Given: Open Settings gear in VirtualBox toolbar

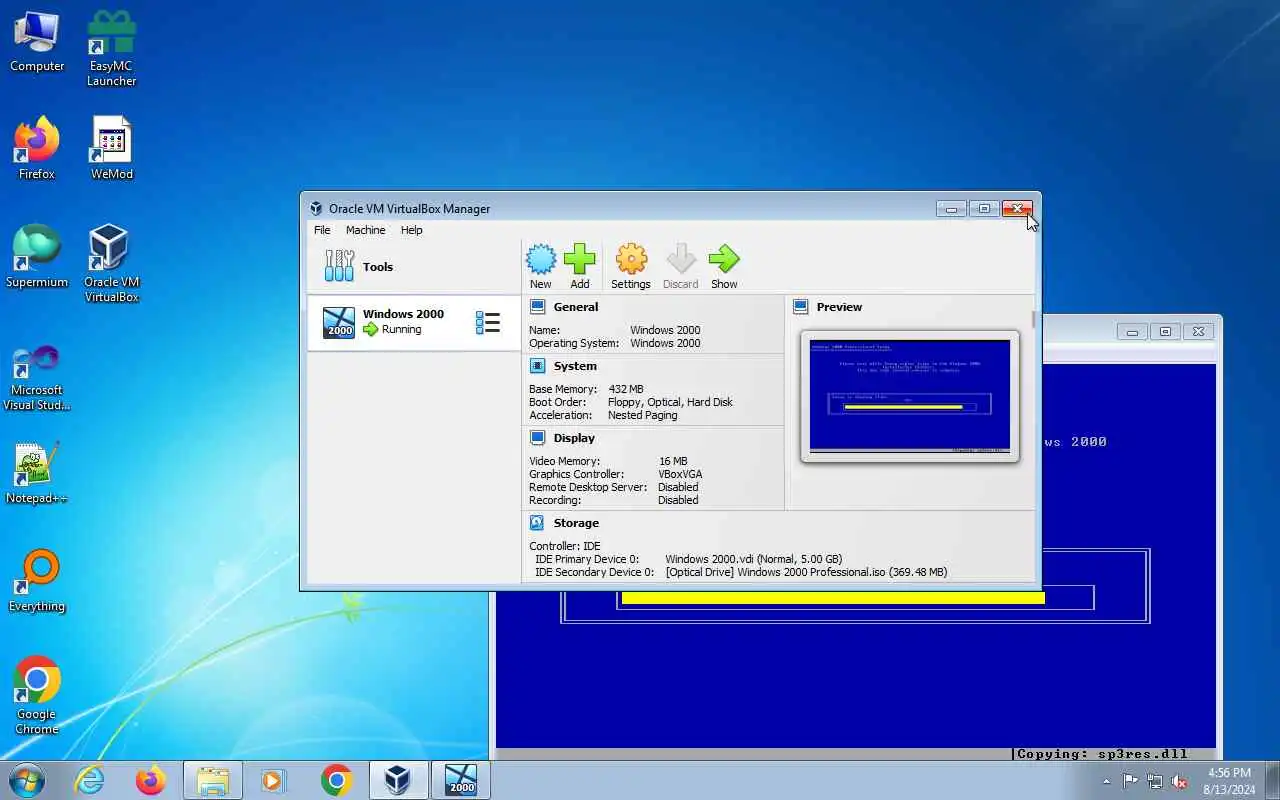Looking at the screenshot, I should tap(631, 259).
